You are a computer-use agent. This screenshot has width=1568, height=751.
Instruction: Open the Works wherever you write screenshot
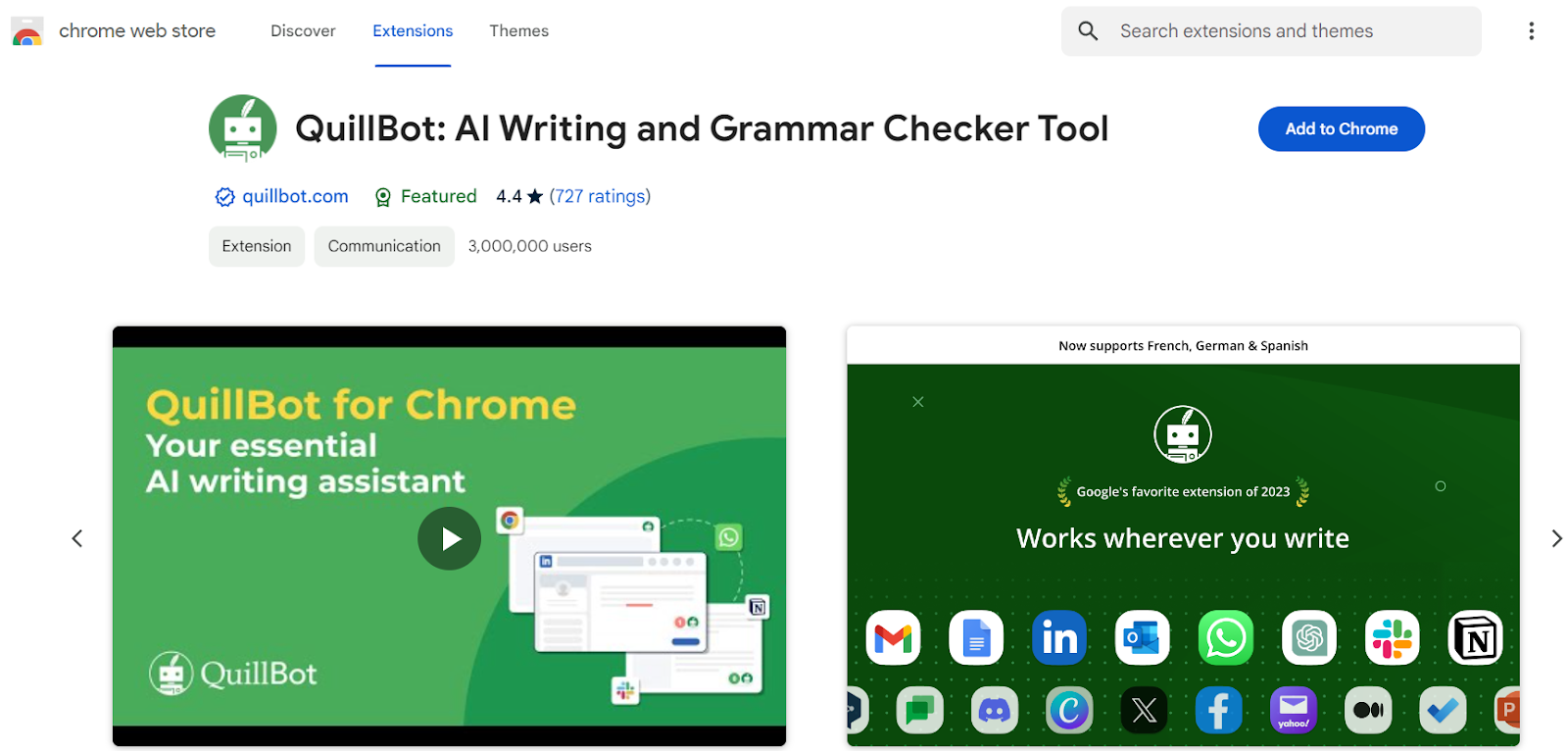[x=1183, y=536]
